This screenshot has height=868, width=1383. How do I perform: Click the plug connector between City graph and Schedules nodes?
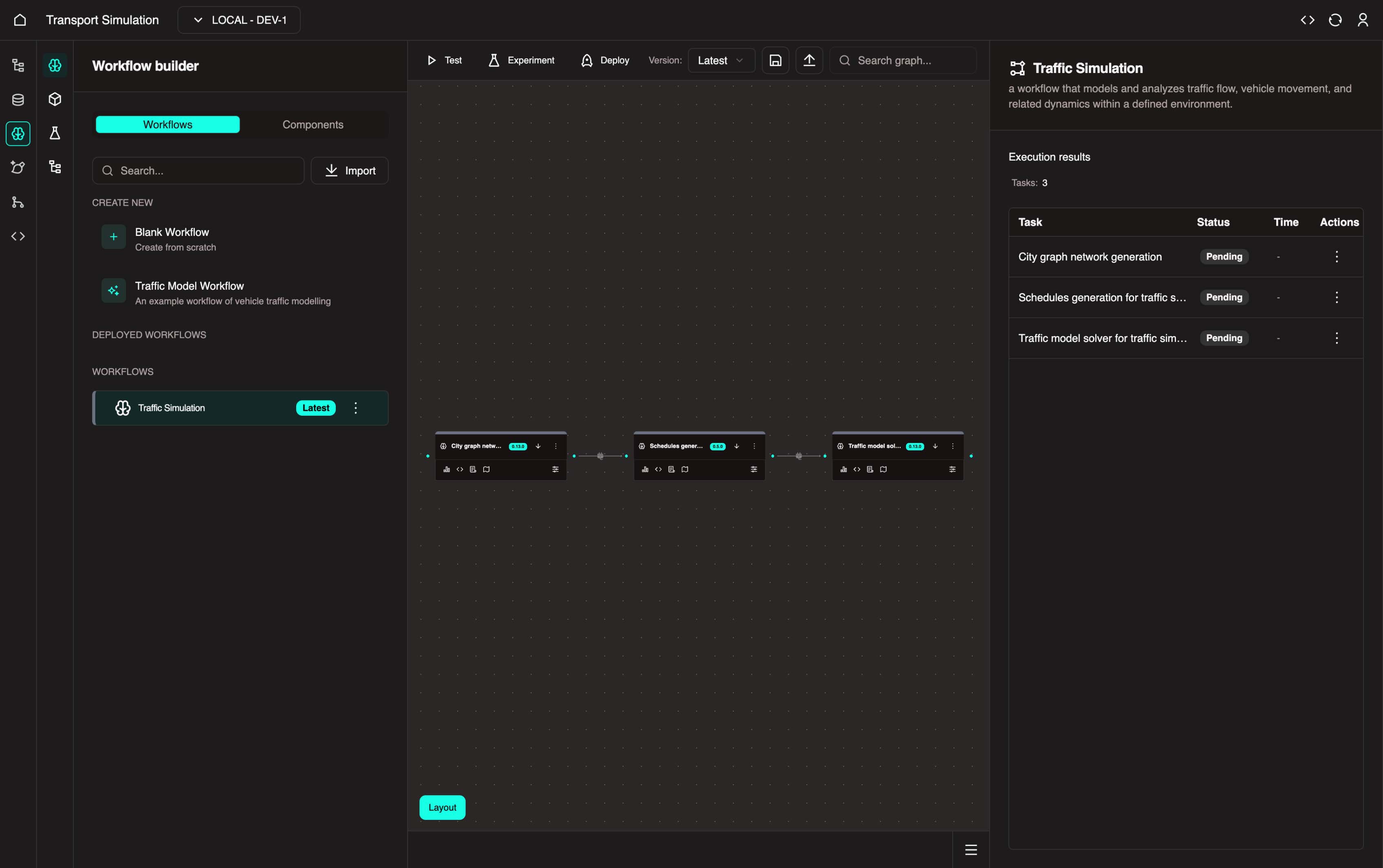600,456
